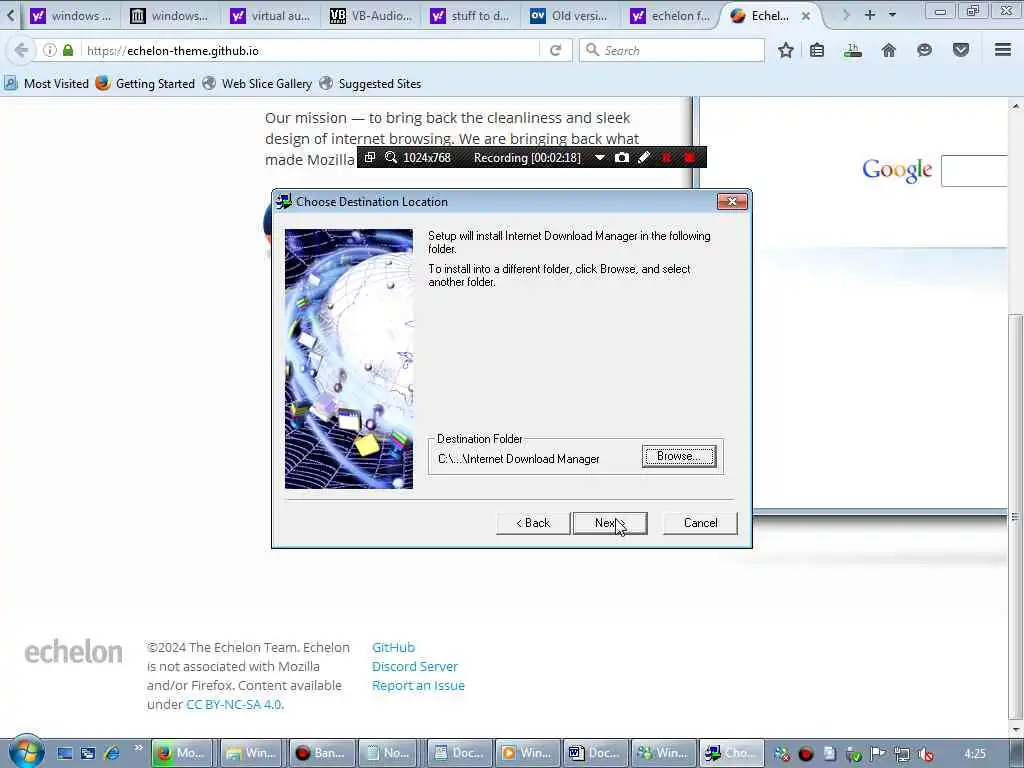Open the Discord Server footer link
1024x768 pixels.
pos(415,666)
